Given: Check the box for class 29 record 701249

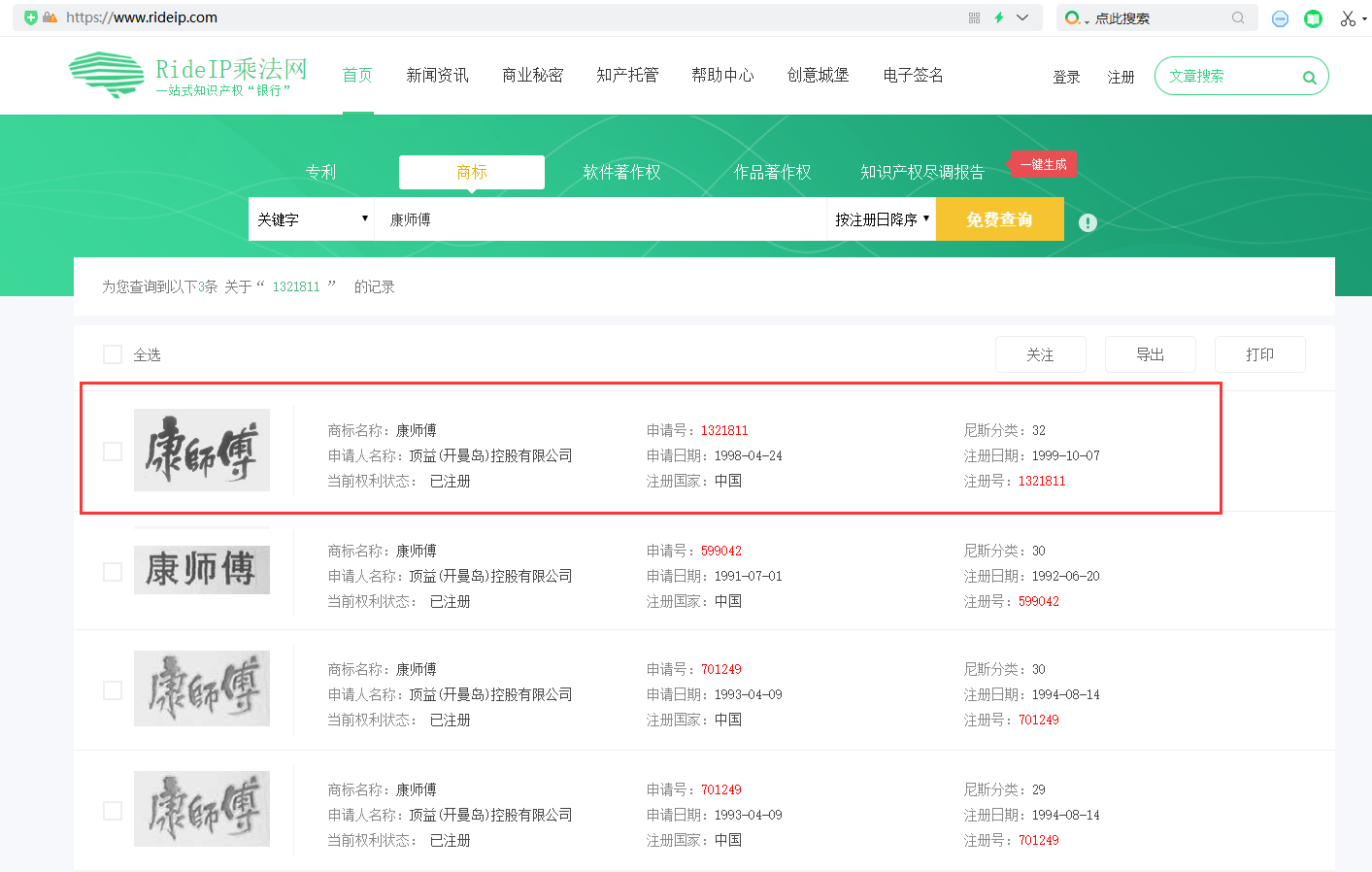Looking at the screenshot, I should click(x=113, y=811).
